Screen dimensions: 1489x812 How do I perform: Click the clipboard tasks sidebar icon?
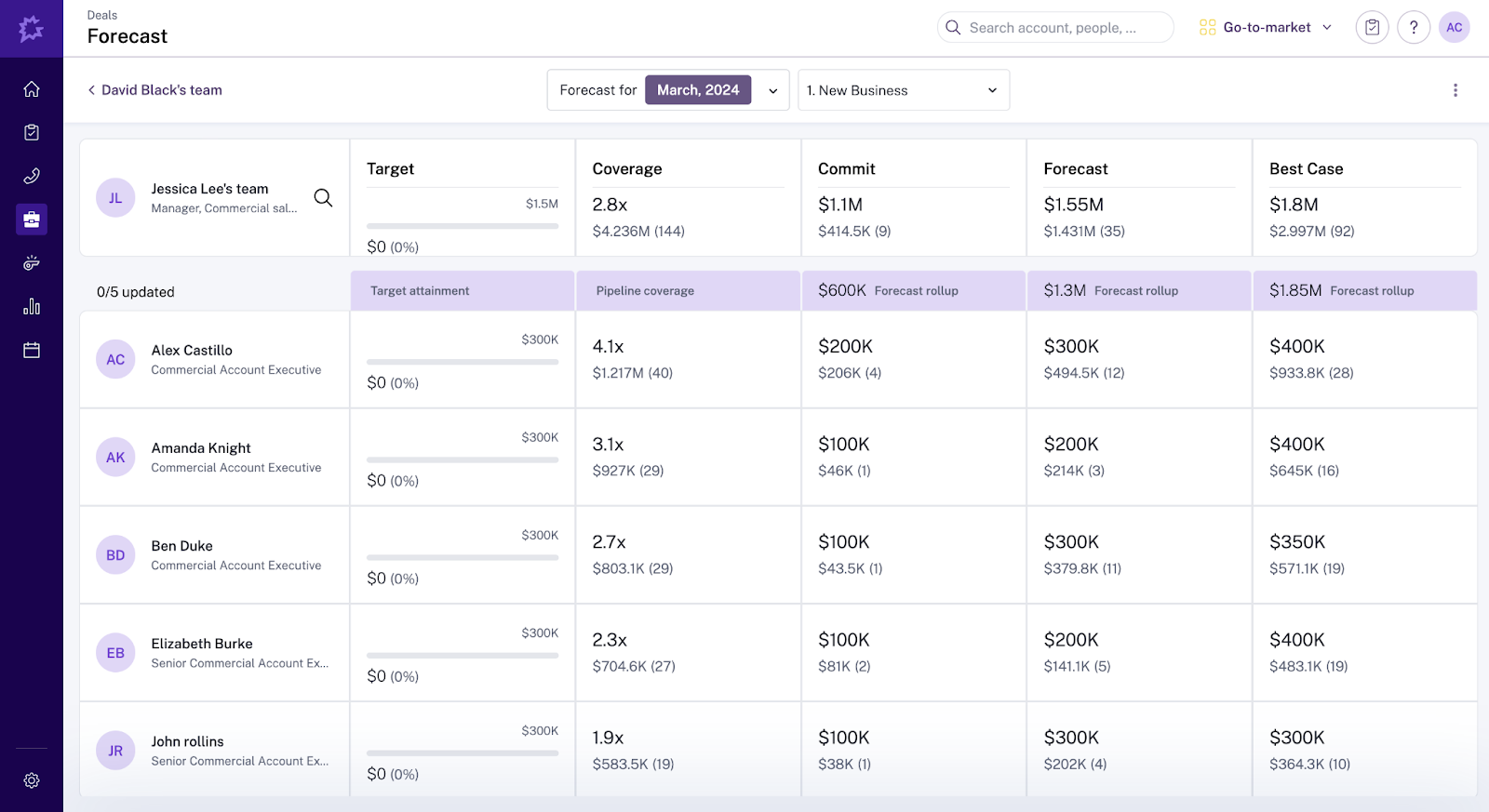32,133
